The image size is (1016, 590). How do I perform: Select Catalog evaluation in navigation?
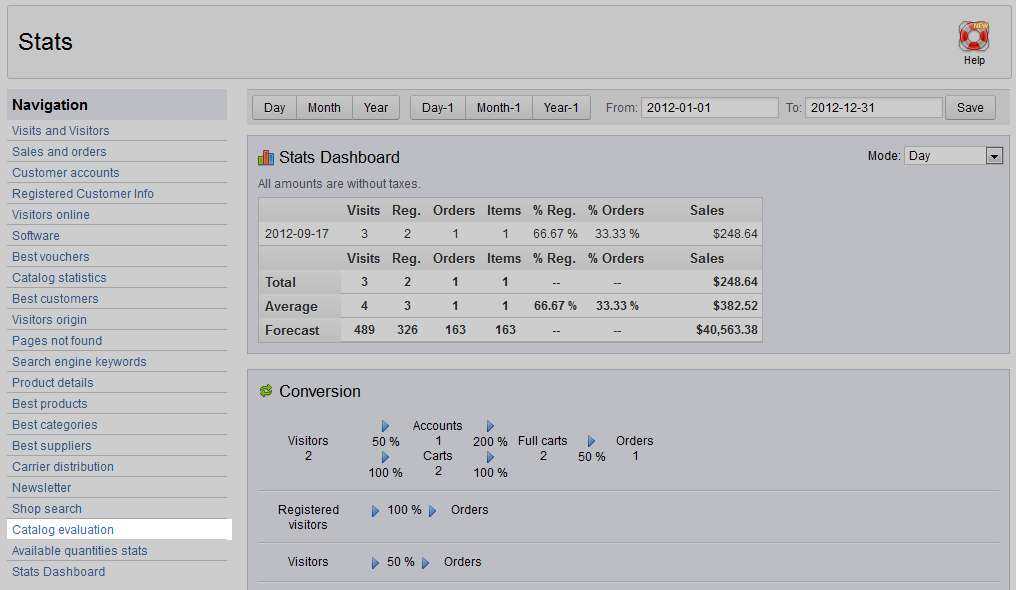tap(63, 530)
